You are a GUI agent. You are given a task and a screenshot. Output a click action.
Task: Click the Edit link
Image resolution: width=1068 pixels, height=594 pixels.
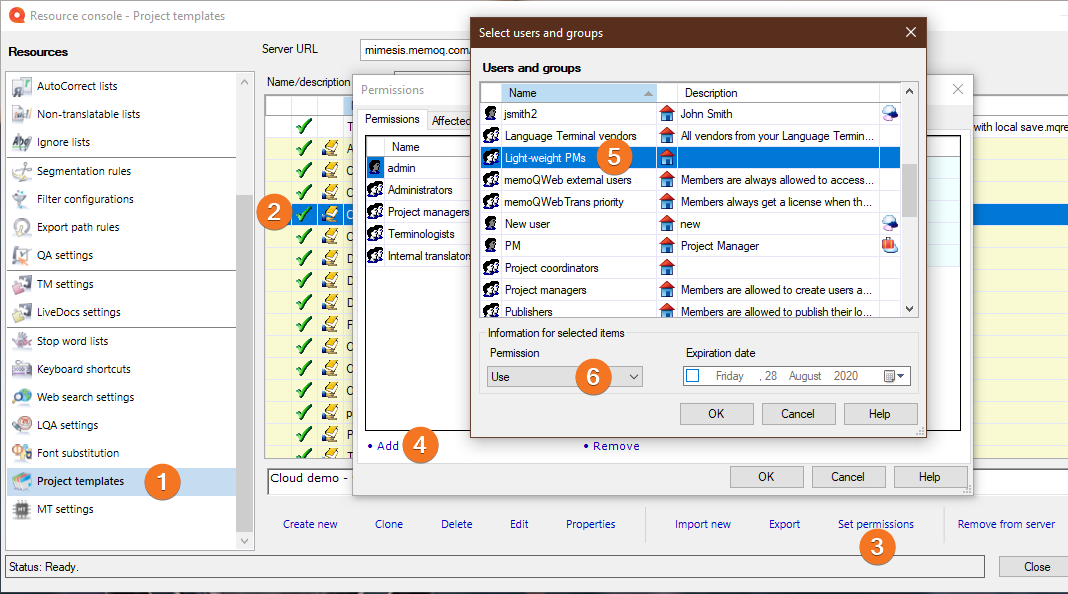(519, 524)
